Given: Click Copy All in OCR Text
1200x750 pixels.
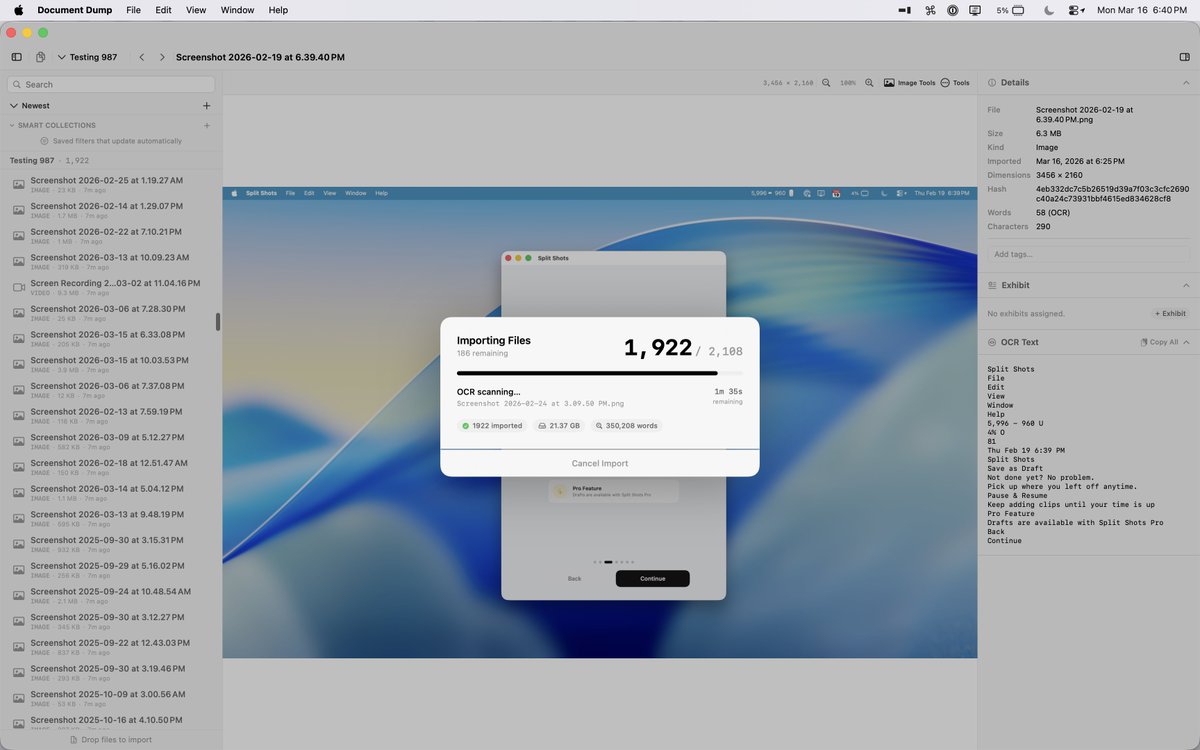Looking at the screenshot, I should click(x=1159, y=342).
